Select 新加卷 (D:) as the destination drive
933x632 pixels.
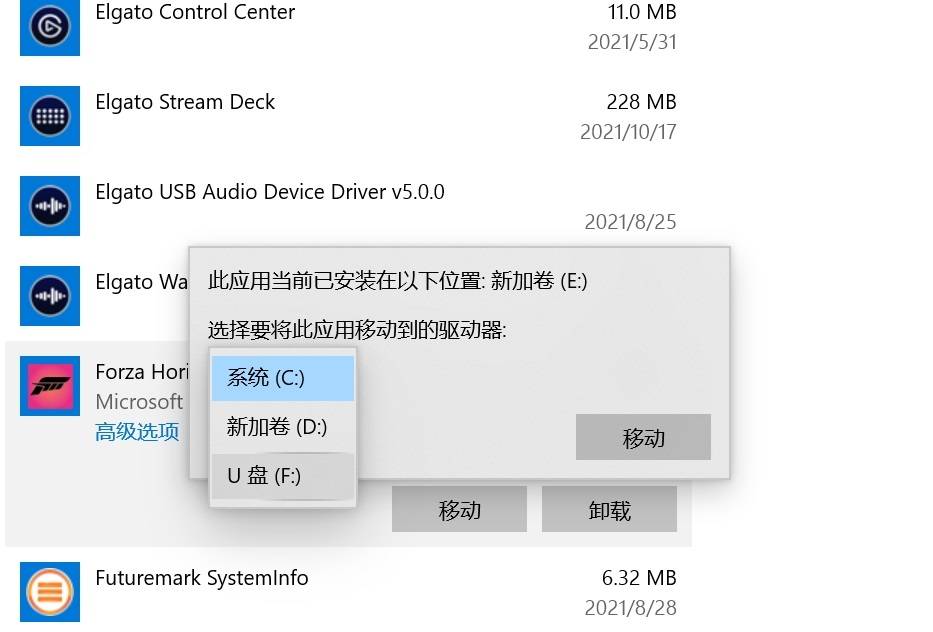tap(283, 427)
